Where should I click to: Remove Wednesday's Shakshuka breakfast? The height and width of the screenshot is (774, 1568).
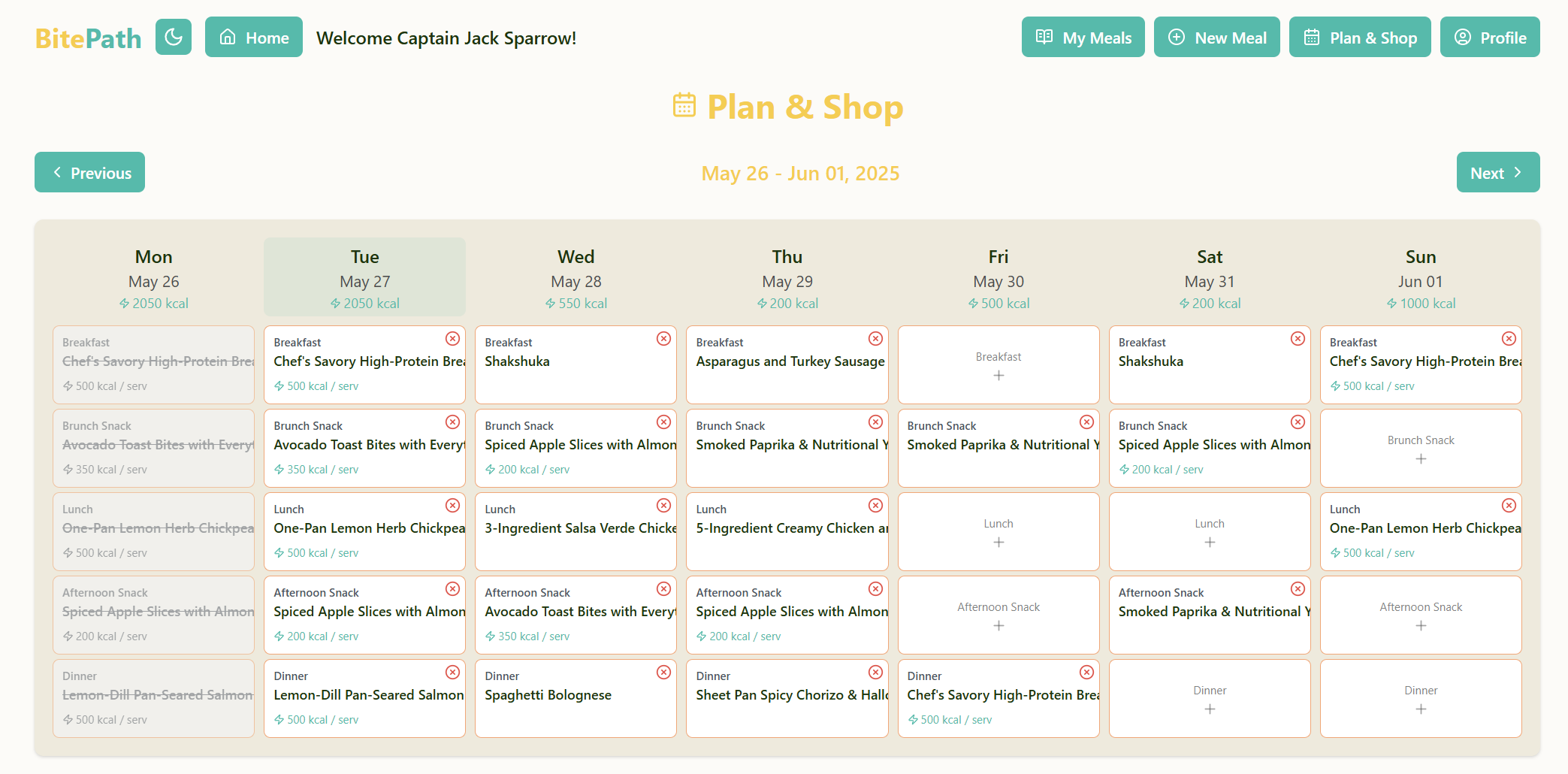click(663, 339)
